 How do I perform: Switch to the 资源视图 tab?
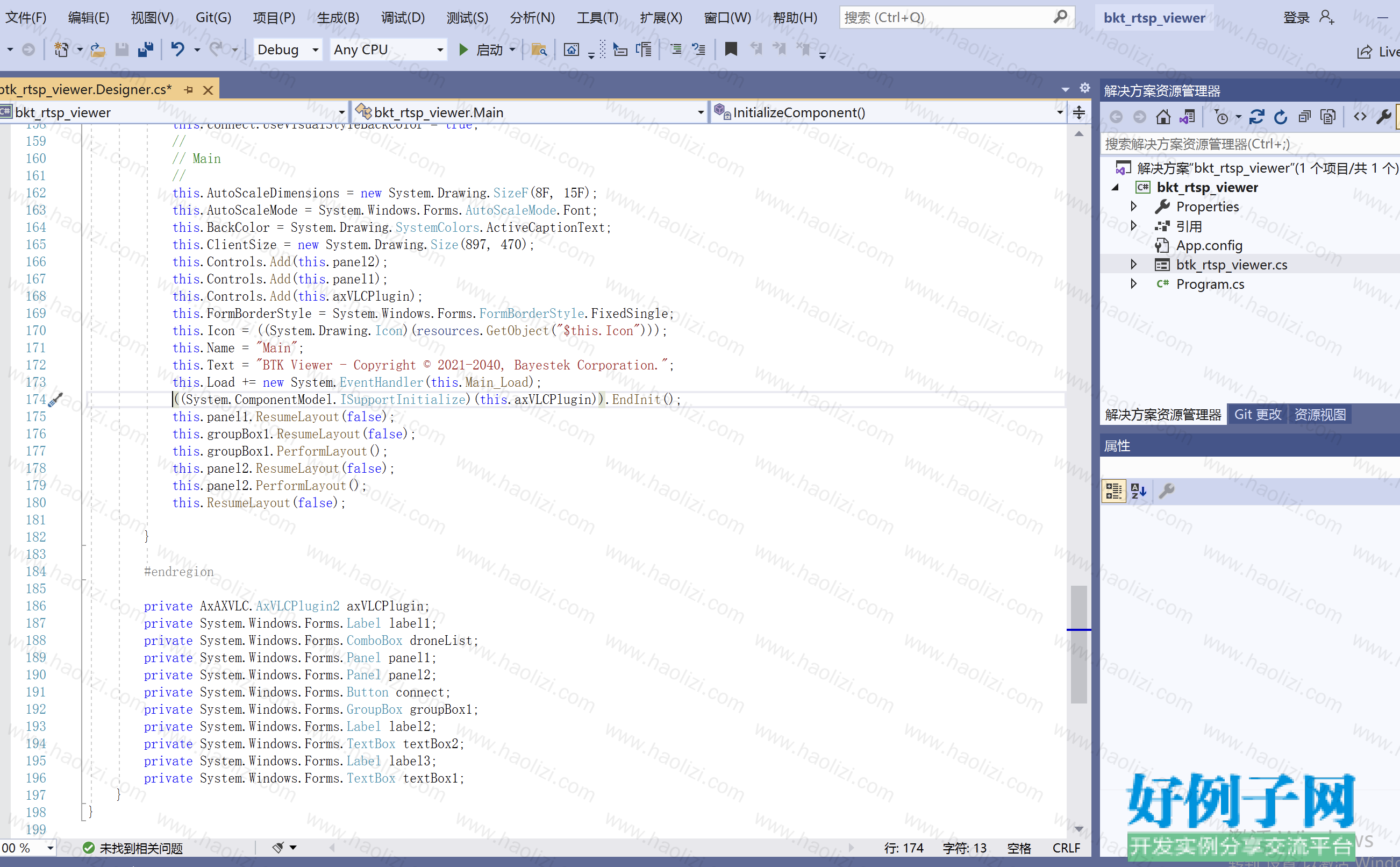[x=1320, y=415]
